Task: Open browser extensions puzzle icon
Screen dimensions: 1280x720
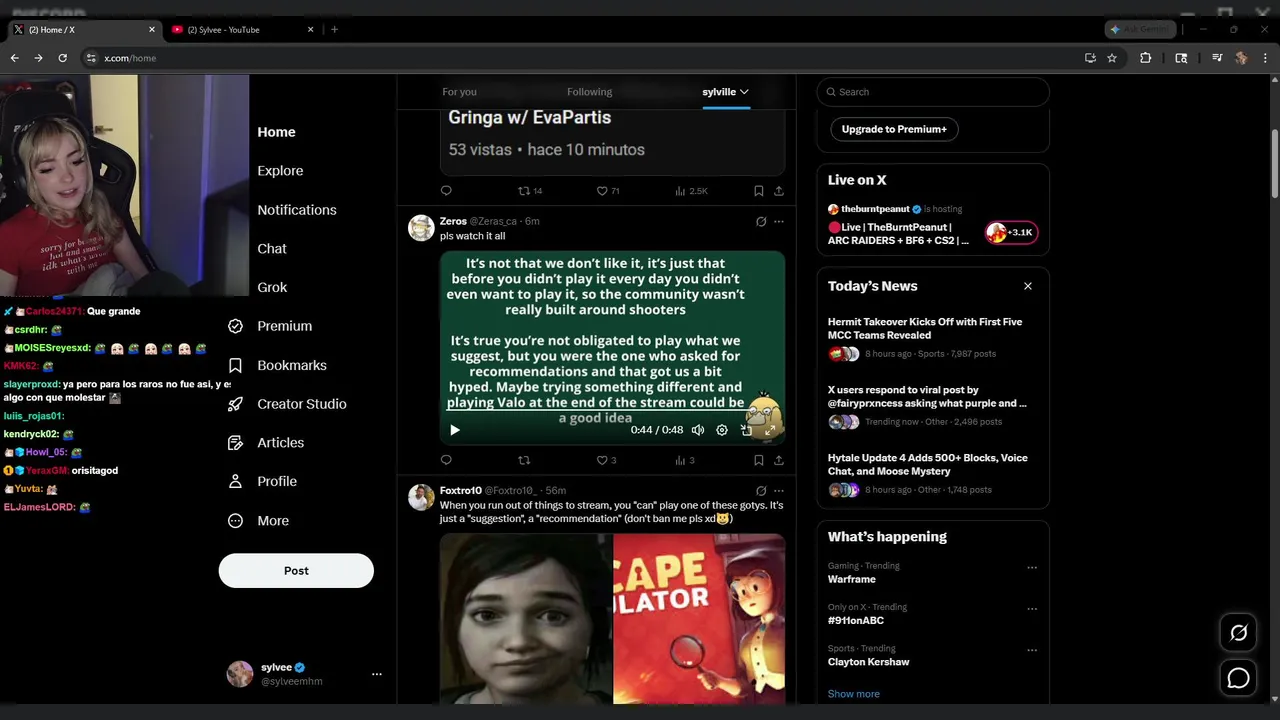Action: tap(1146, 58)
